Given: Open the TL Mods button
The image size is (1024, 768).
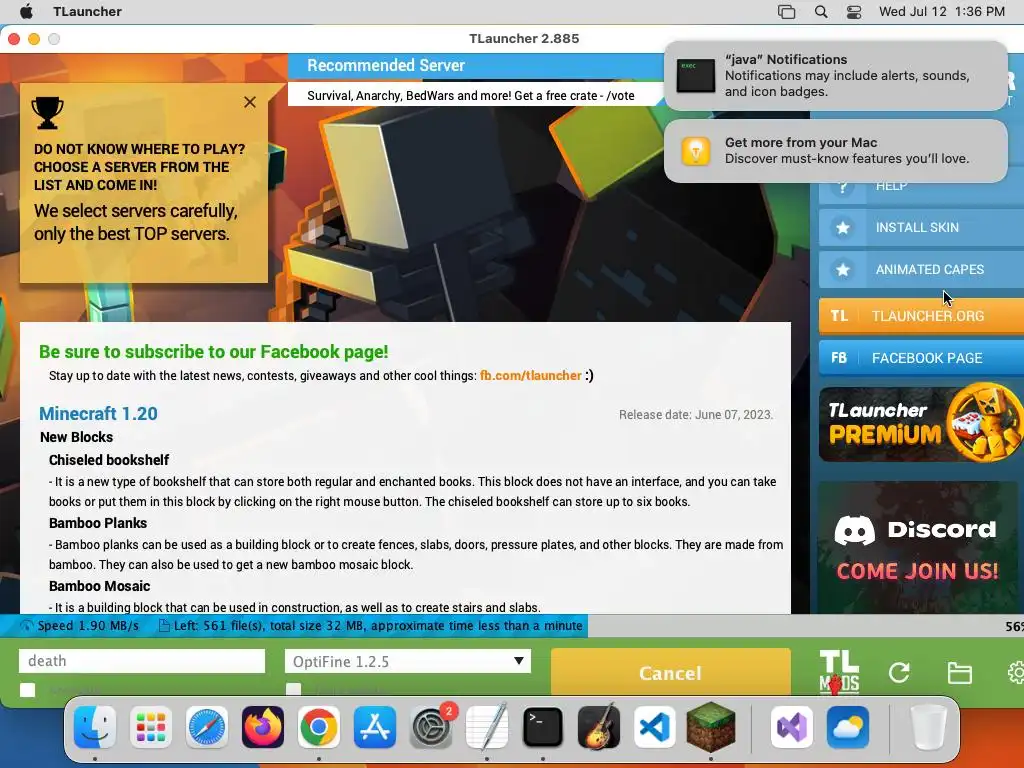Looking at the screenshot, I should [839, 672].
